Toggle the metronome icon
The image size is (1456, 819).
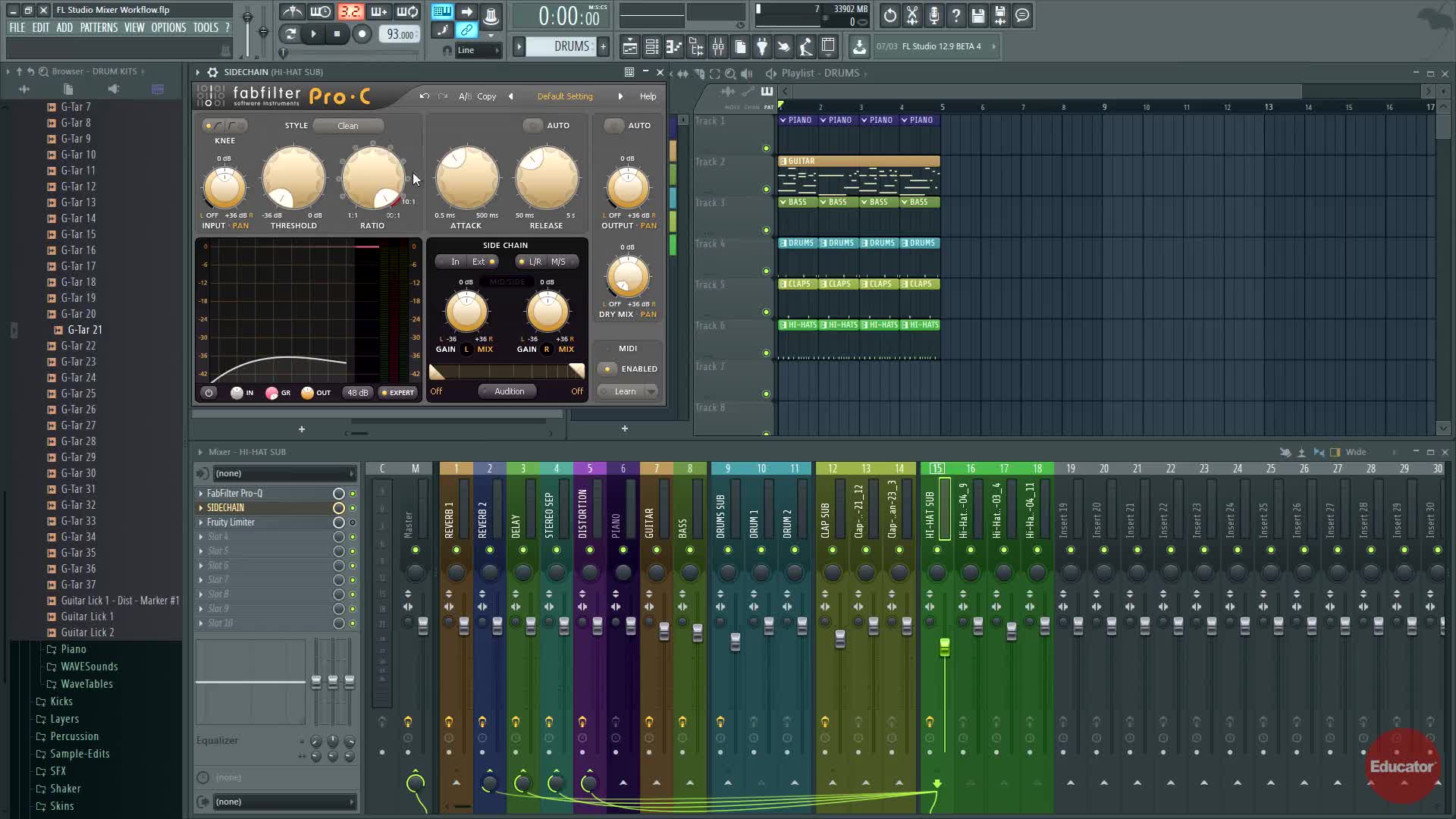tap(292, 12)
